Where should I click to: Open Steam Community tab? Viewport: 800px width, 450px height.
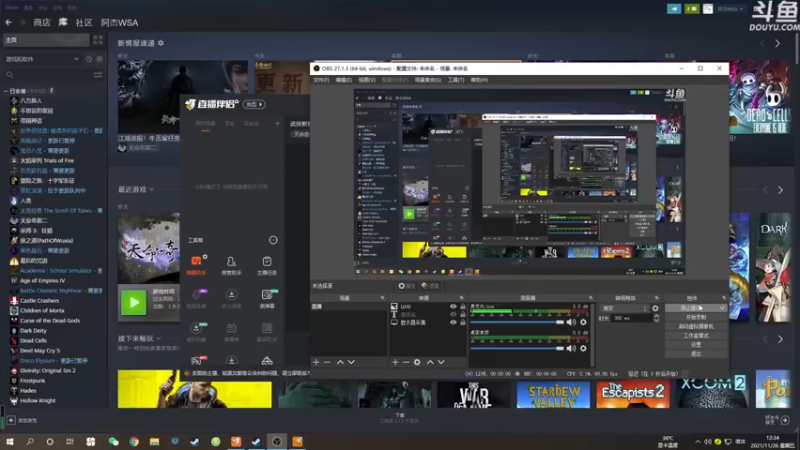click(x=84, y=22)
